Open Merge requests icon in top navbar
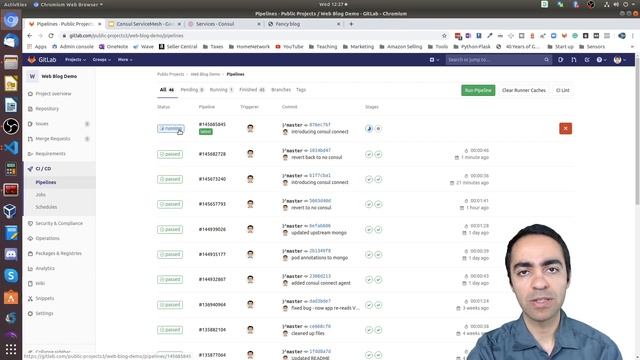The height and width of the screenshot is (360, 640). pyautogui.click(x=574, y=60)
